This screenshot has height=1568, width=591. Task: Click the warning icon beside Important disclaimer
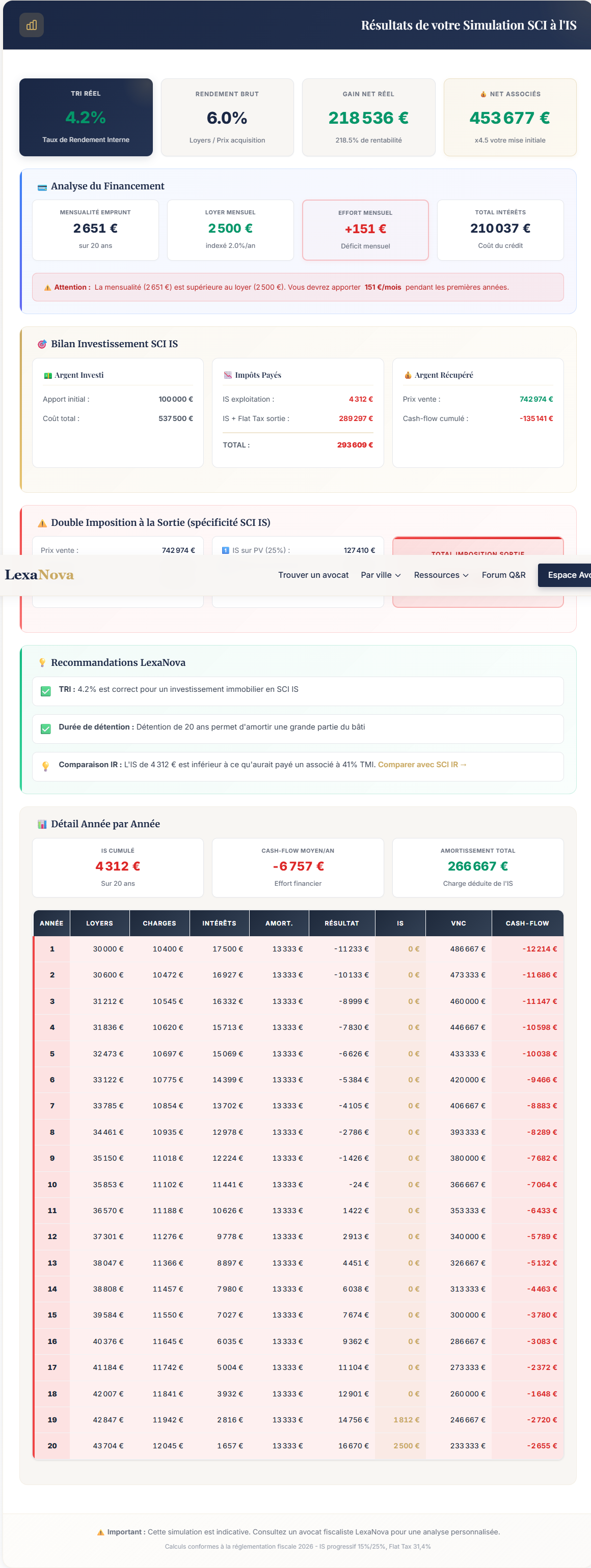[x=100, y=1532]
